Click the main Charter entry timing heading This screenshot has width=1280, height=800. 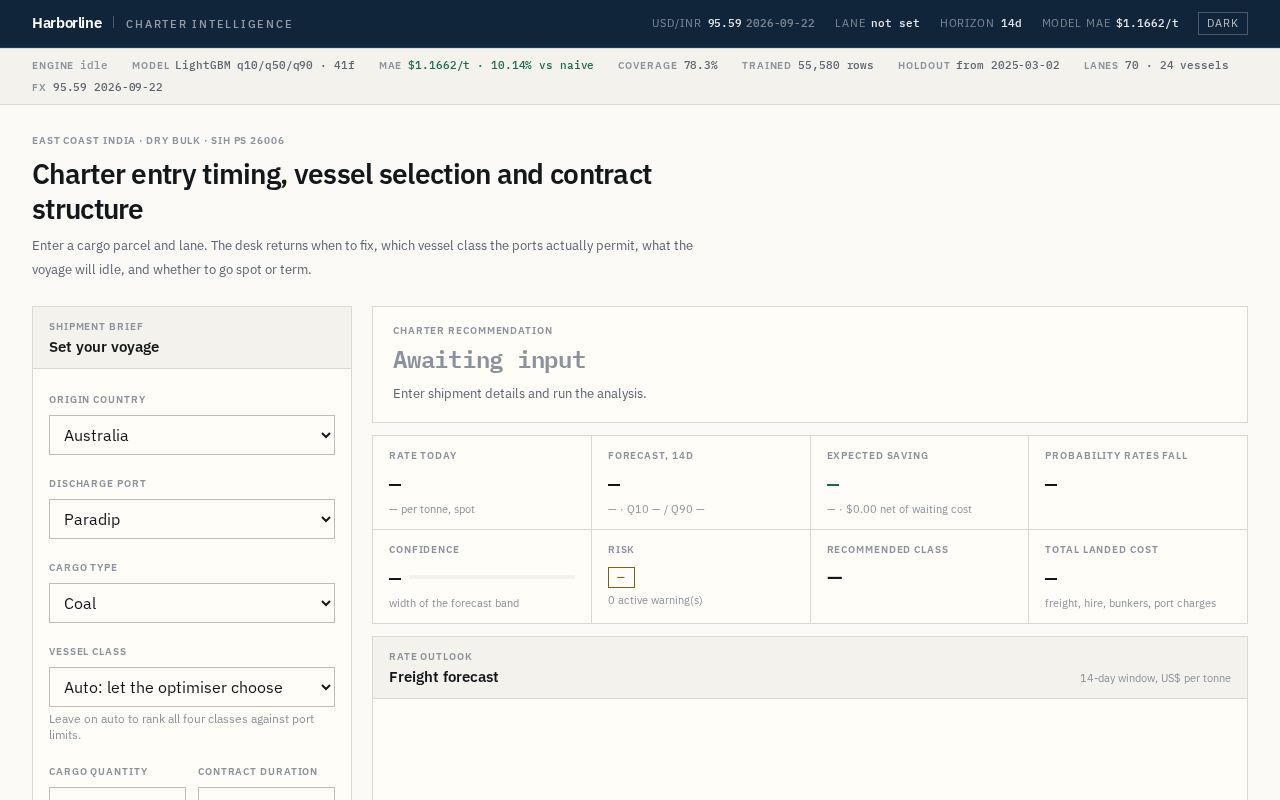pyautogui.click(x=342, y=192)
